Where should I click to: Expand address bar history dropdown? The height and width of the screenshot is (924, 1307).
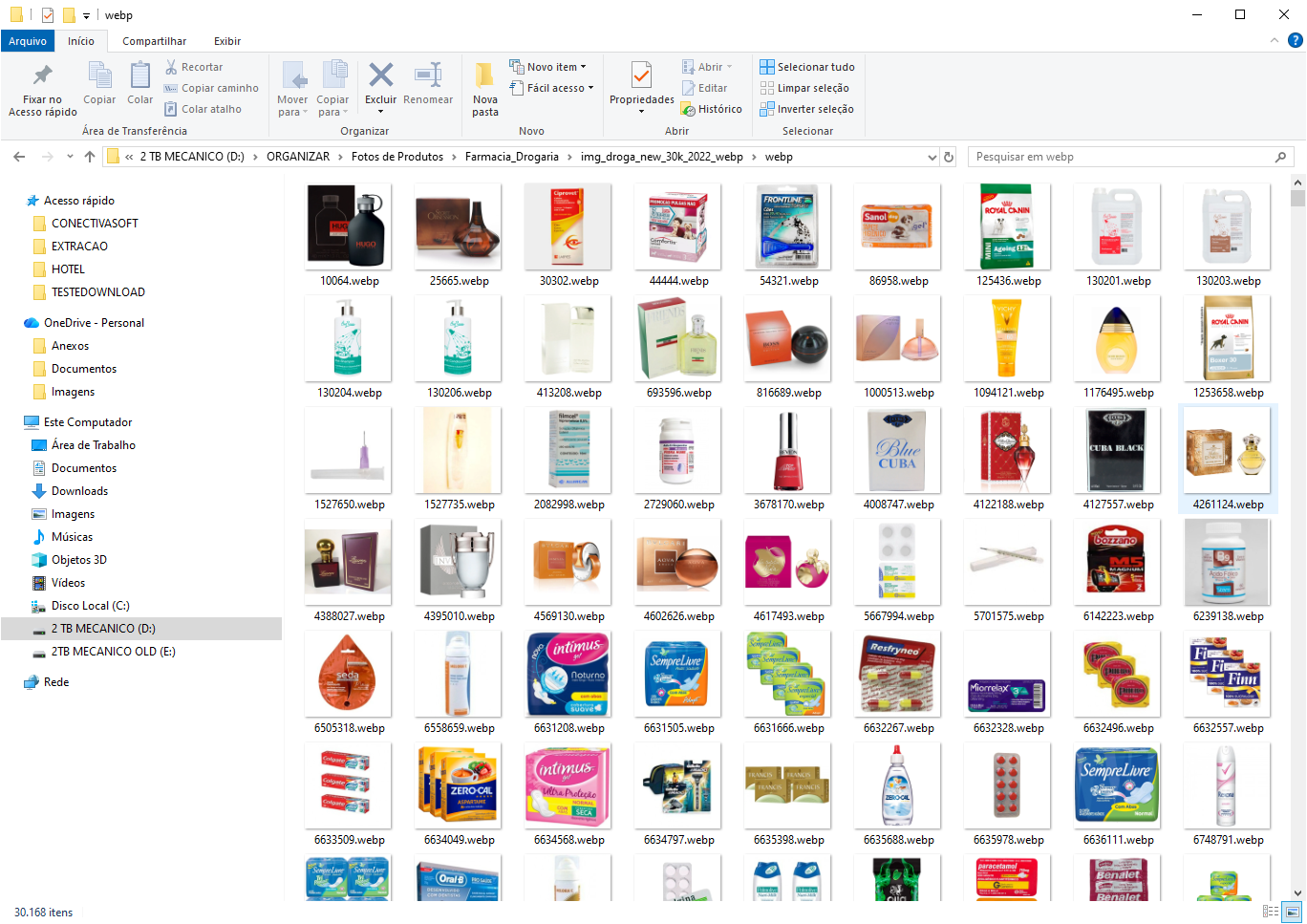(x=932, y=157)
